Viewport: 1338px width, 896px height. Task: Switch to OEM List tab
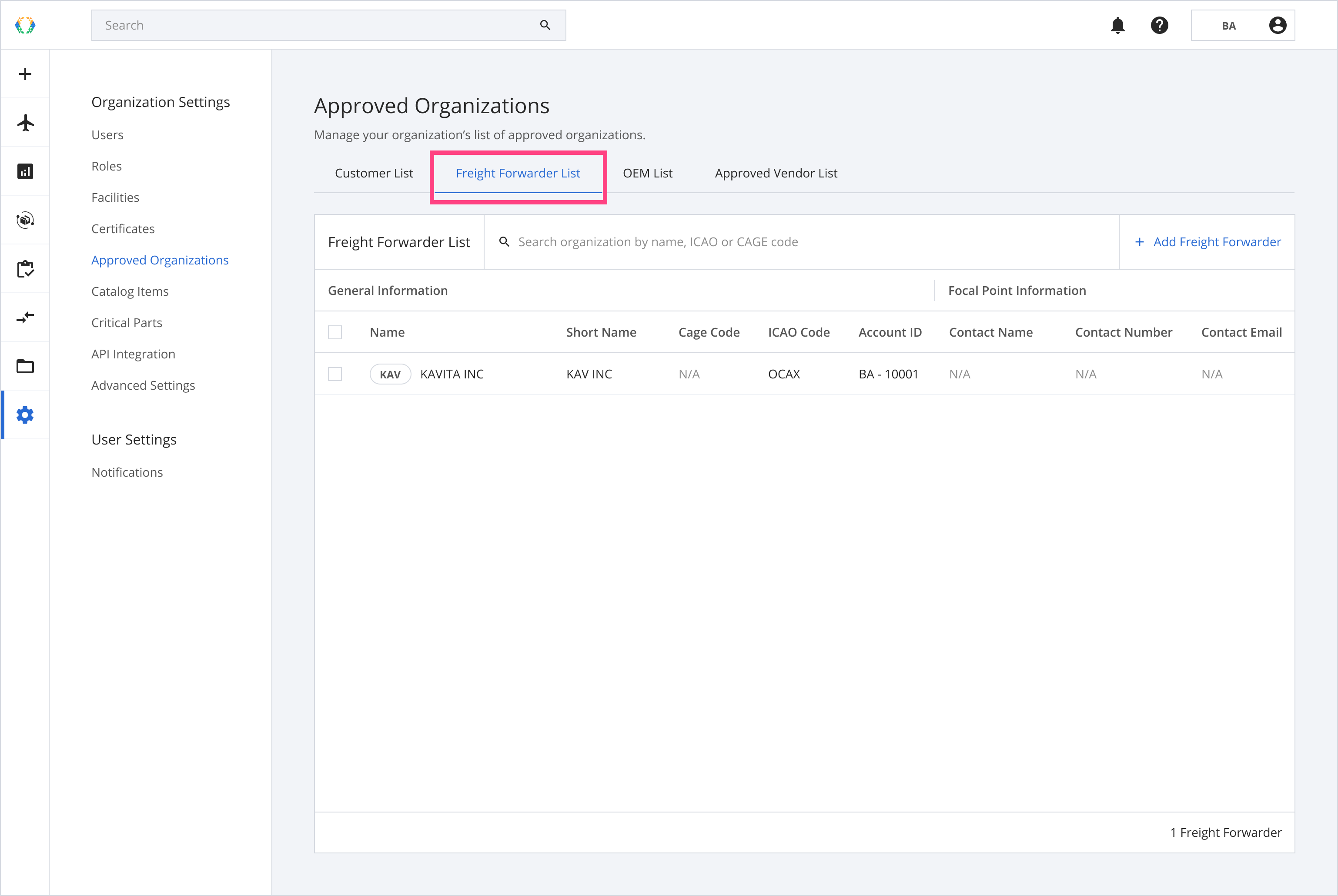point(647,173)
